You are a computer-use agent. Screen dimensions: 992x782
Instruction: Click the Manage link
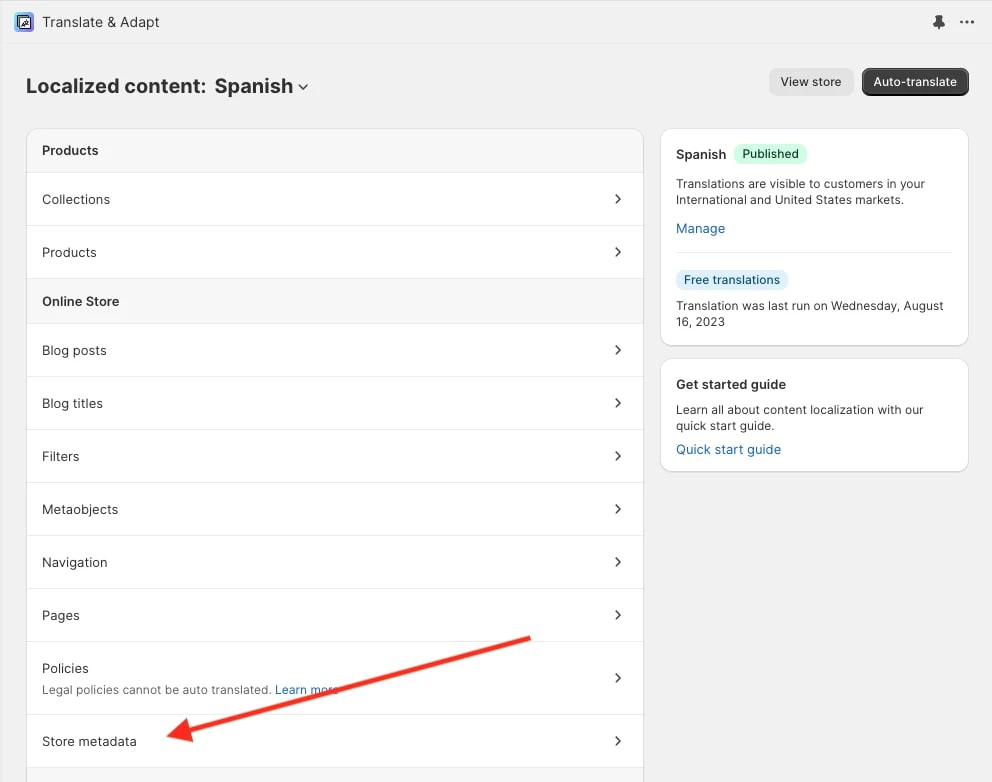click(x=700, y=228)
